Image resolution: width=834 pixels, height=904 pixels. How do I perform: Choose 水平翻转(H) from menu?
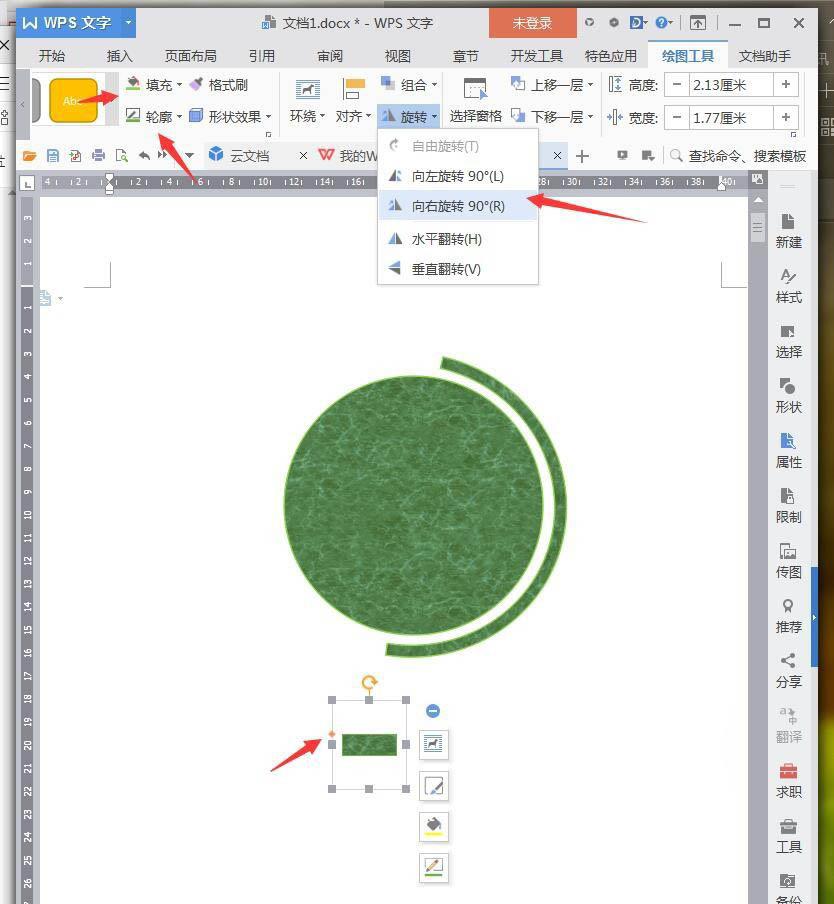458,239
